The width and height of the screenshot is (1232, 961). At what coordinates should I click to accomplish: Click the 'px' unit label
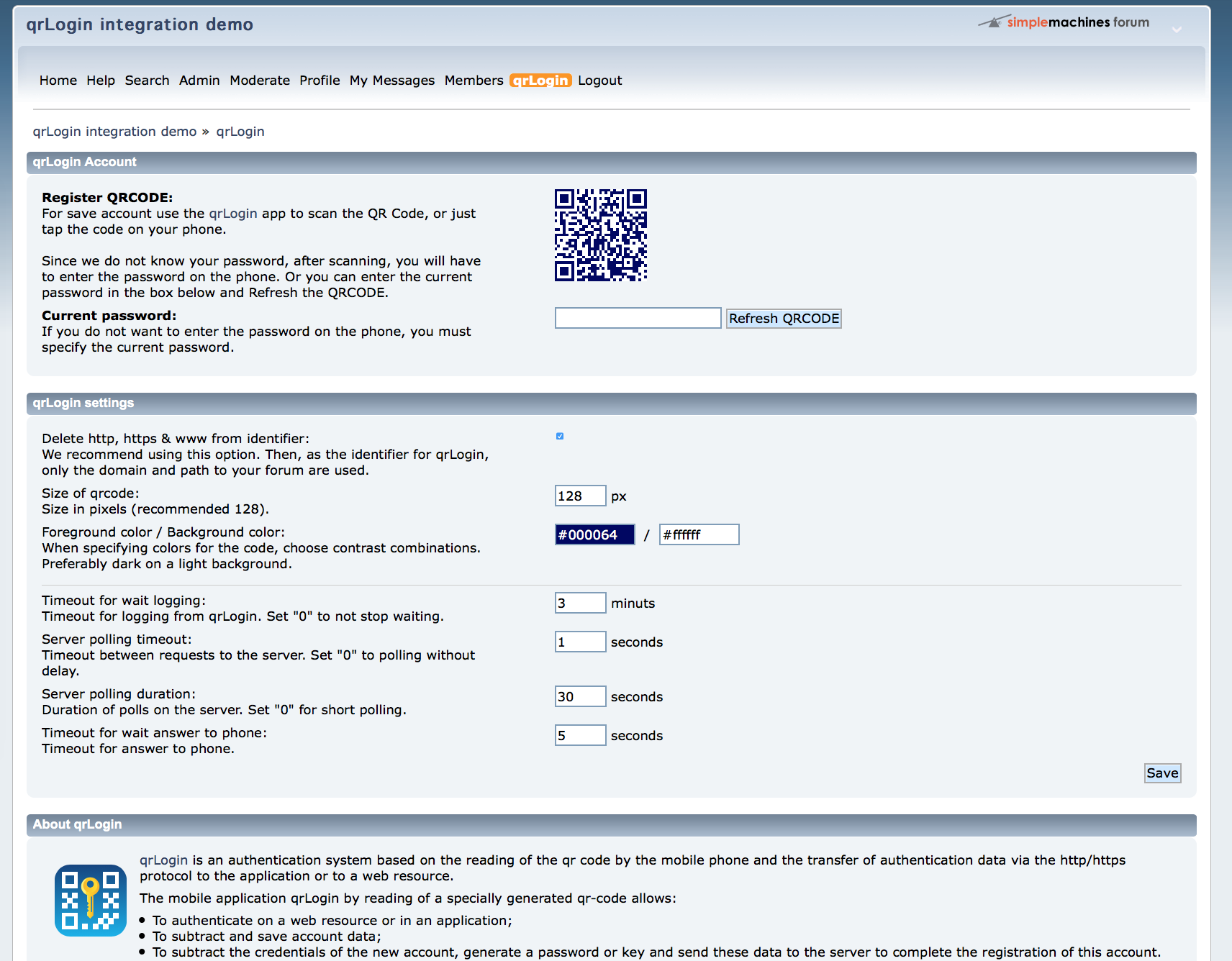(x=619, y=496)
